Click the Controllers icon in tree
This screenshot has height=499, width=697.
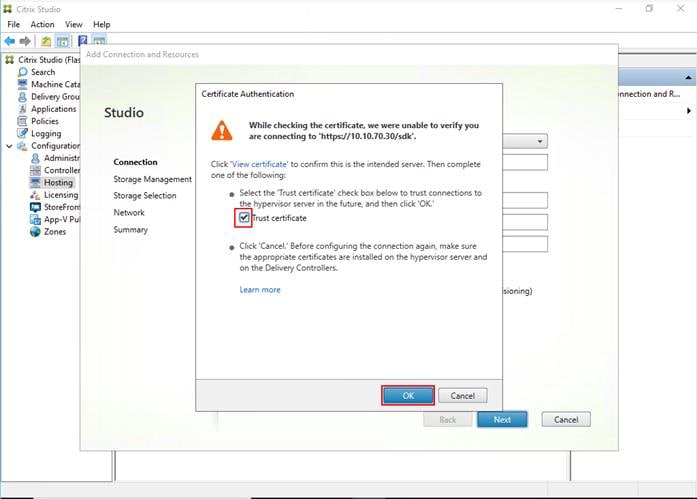pos(35,170)
